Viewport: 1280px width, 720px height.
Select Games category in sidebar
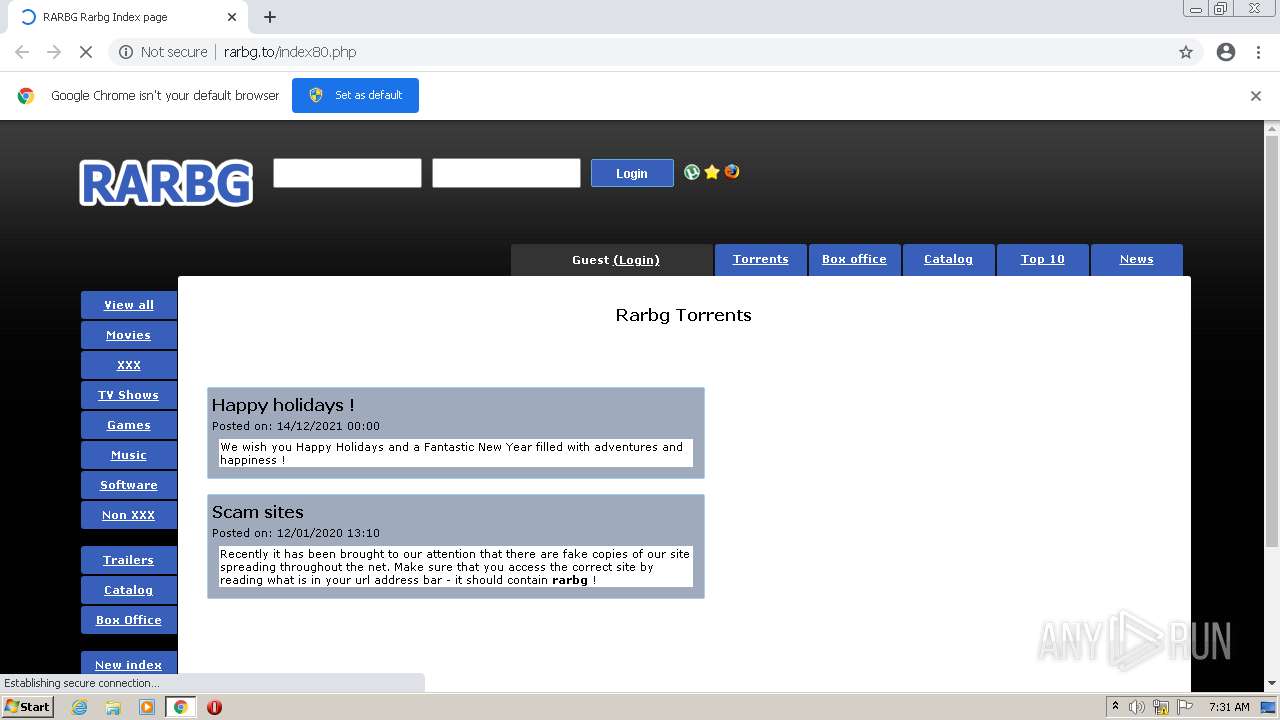coord(129,425)
